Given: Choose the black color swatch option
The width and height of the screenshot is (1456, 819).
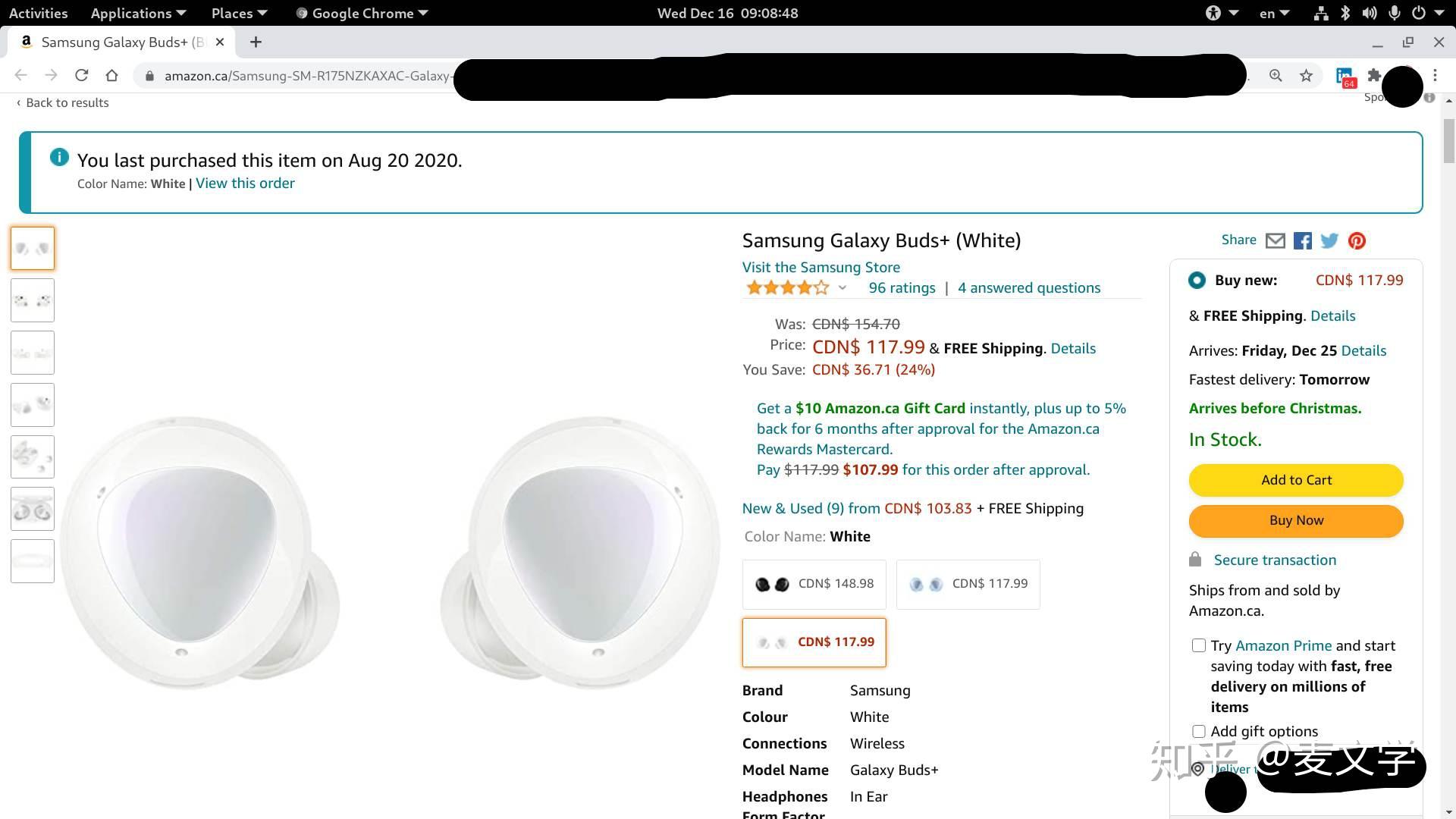Looking at the screenshot, I should click(x=814, y=584).
